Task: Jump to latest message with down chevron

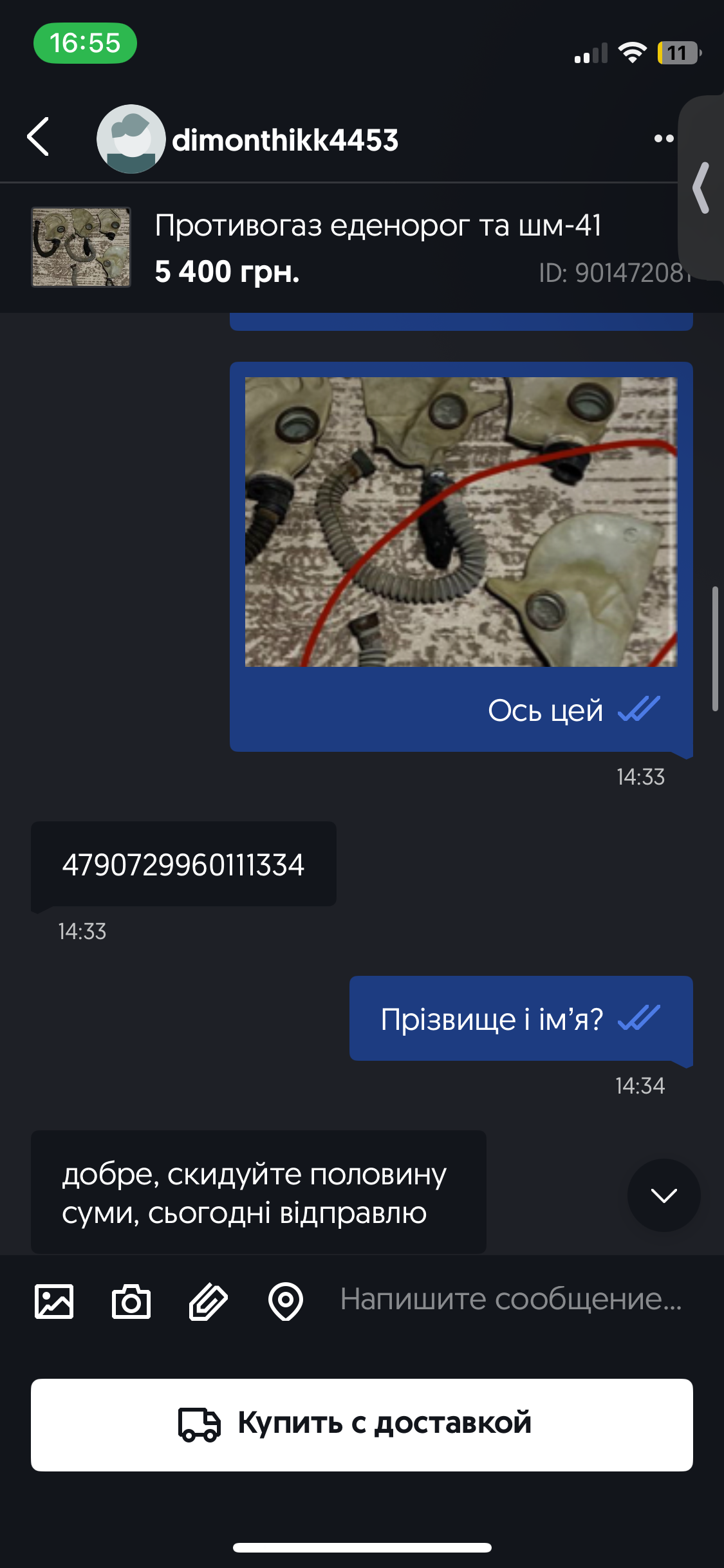Action: [664, 1195]
